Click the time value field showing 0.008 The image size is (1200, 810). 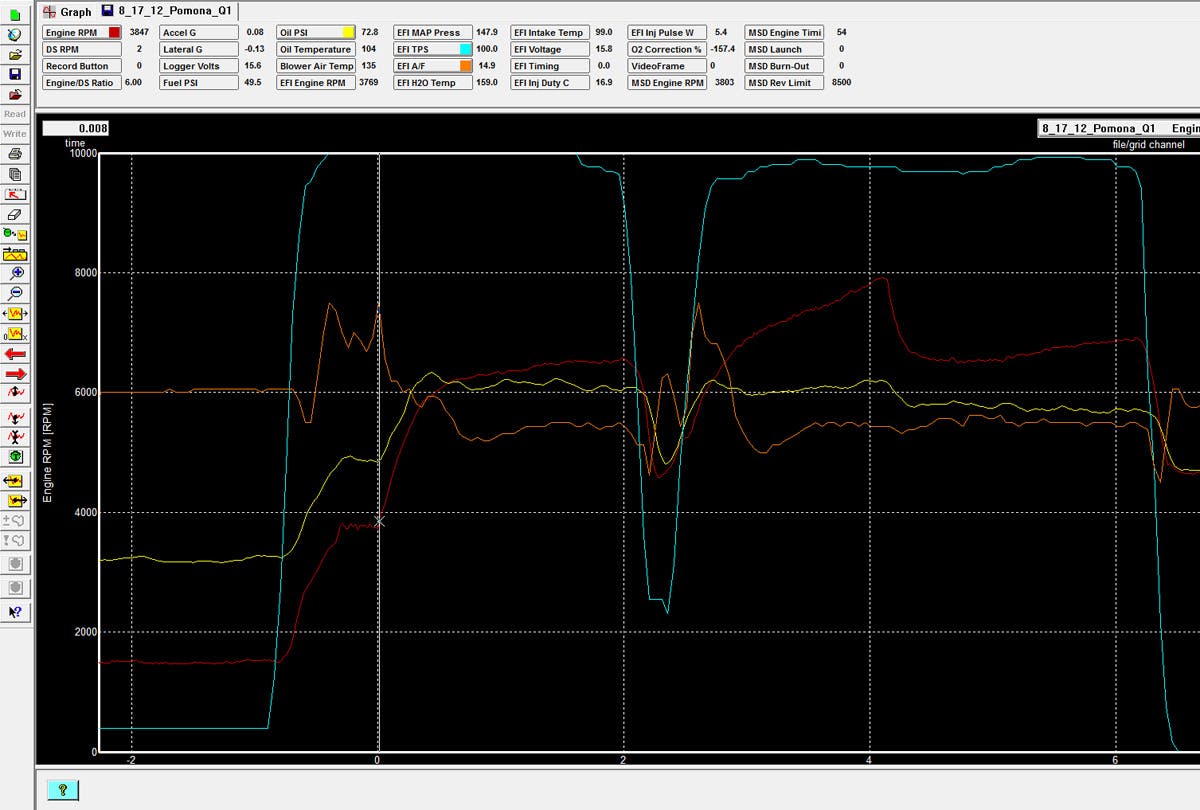(75, 128)
